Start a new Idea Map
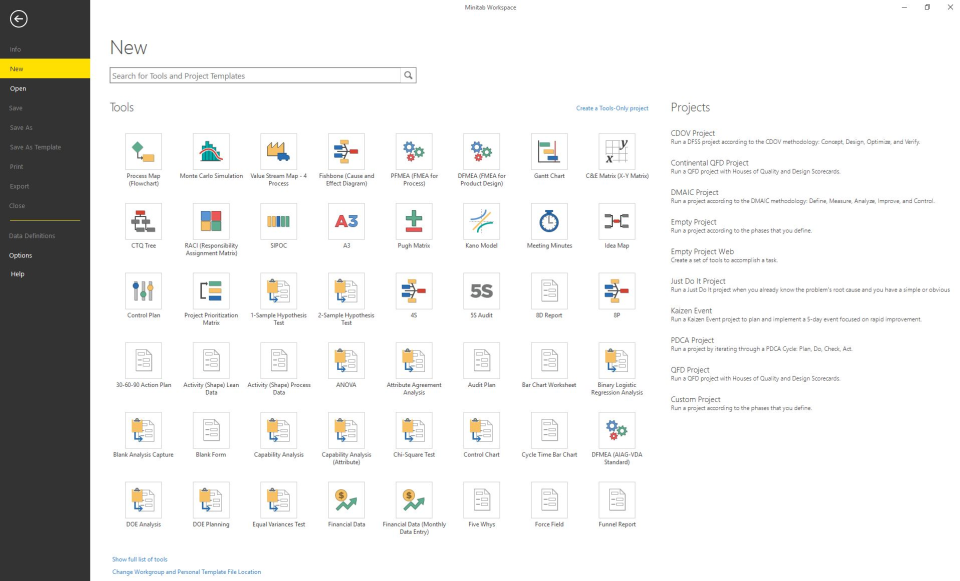Image resolution: width=960 pixels, height=581 pixels. tap(617, 222)
